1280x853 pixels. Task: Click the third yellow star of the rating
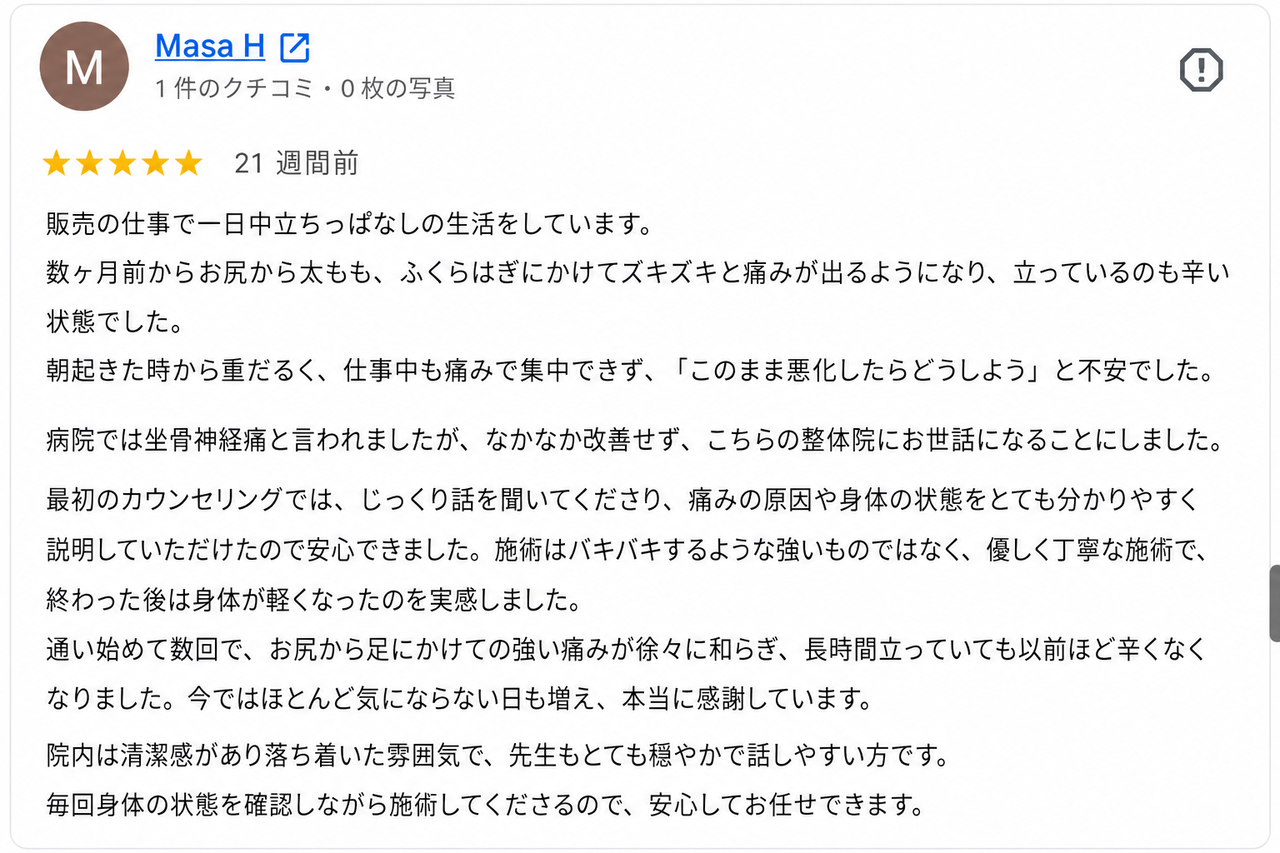tap(122, 164)
